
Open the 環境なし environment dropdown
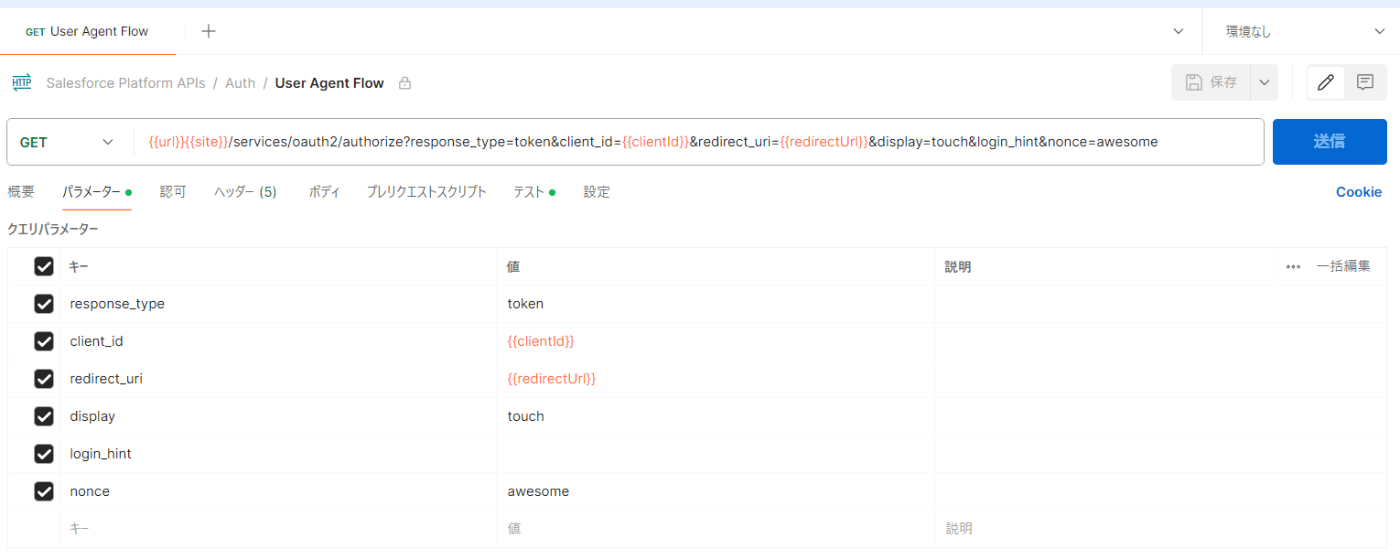pos(1305,31)
